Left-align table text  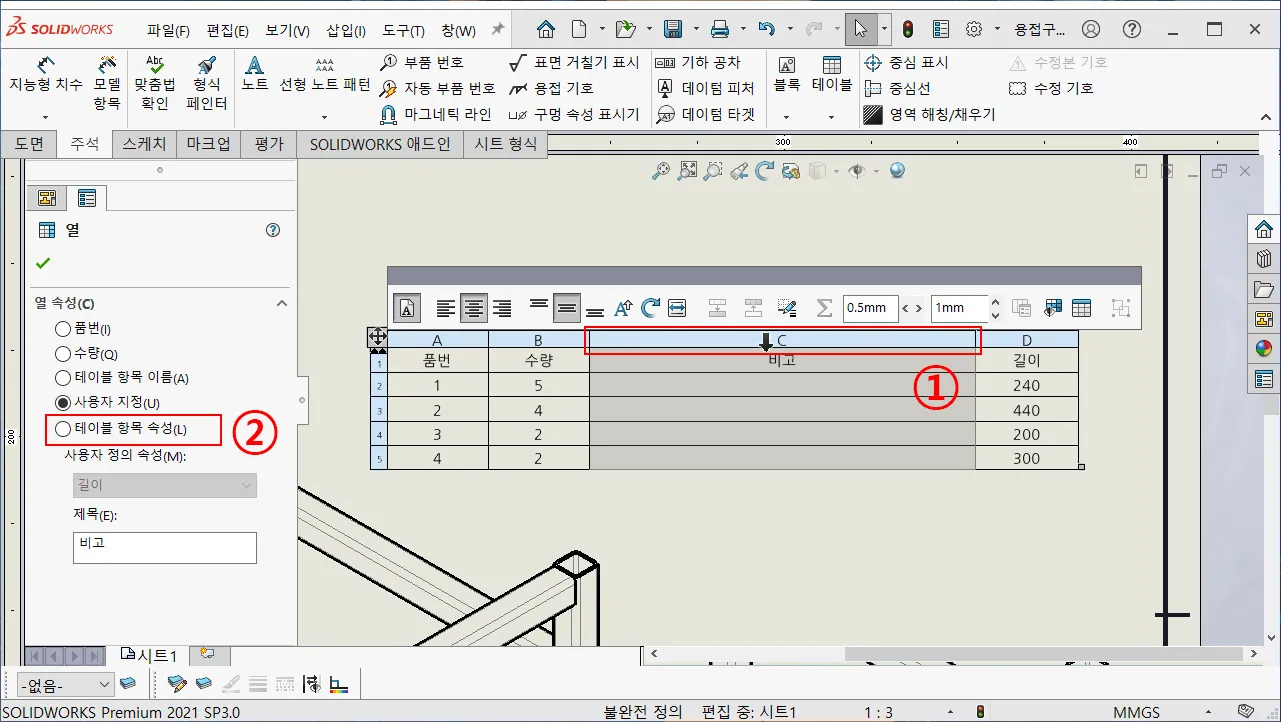pyautogui.click(x=446, y=308)
